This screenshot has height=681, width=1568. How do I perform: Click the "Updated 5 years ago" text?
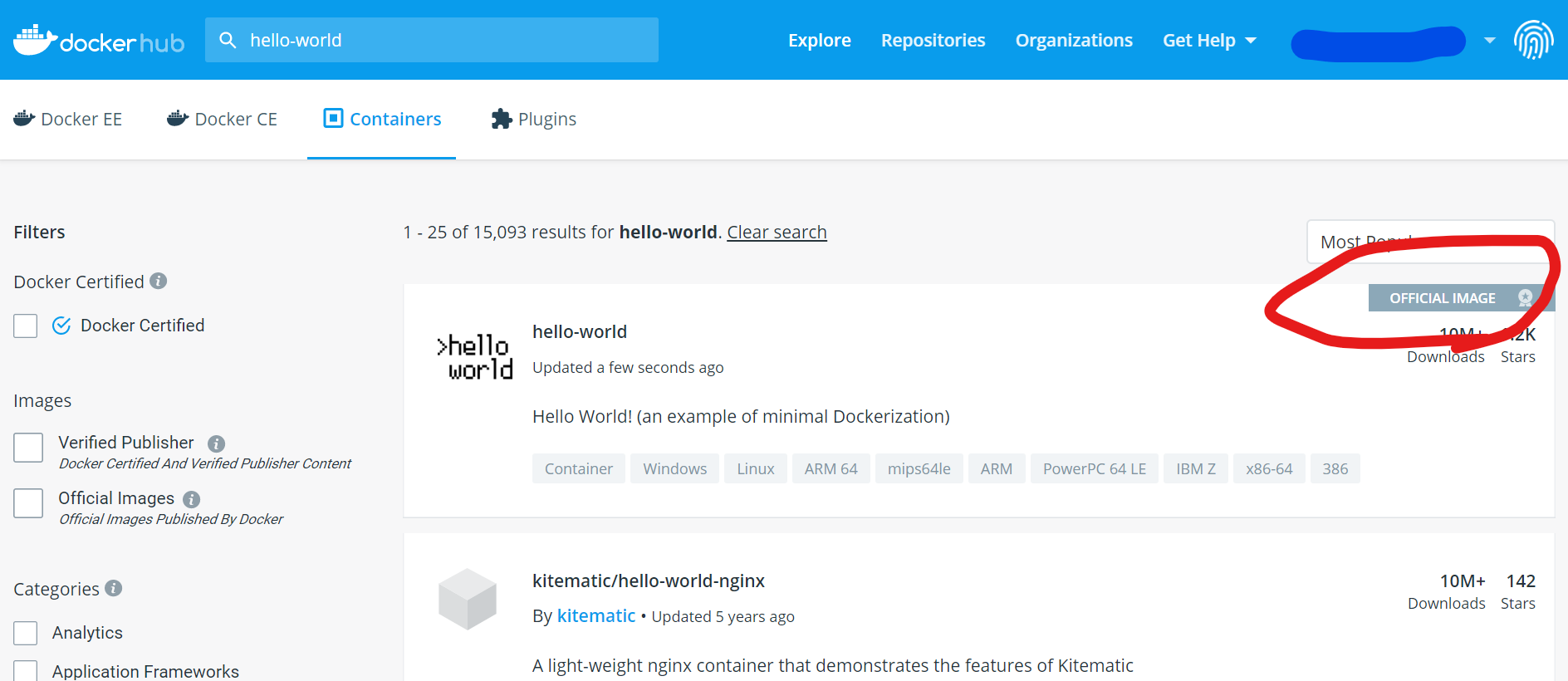coord(723,616)
